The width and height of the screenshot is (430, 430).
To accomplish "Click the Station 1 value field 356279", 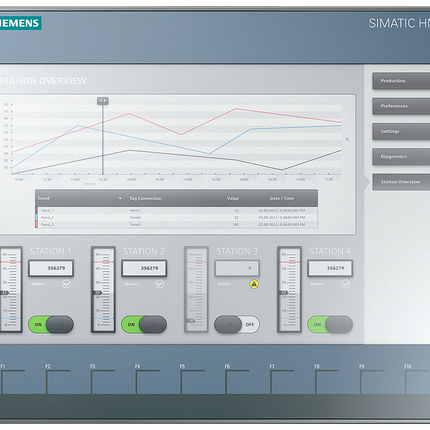I will point(51,268).
